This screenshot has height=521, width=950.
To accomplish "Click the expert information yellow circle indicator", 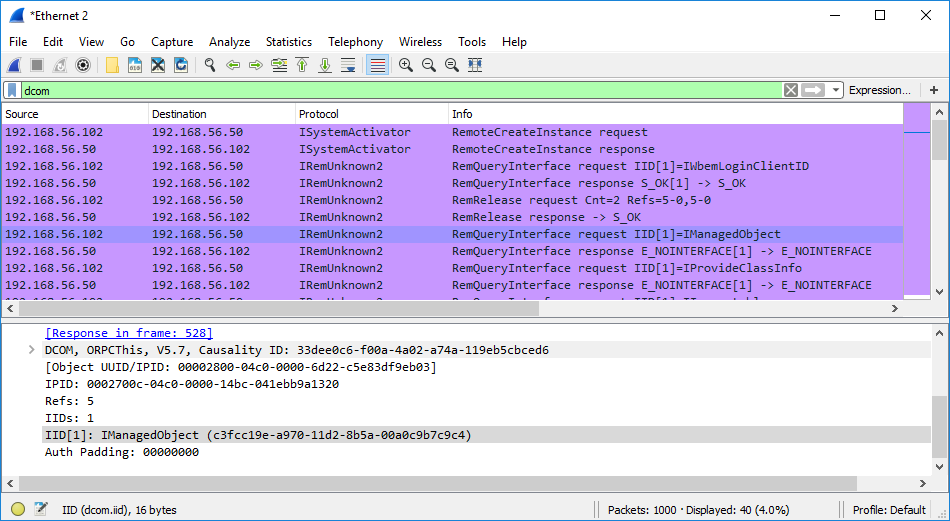I will [17, 509].
